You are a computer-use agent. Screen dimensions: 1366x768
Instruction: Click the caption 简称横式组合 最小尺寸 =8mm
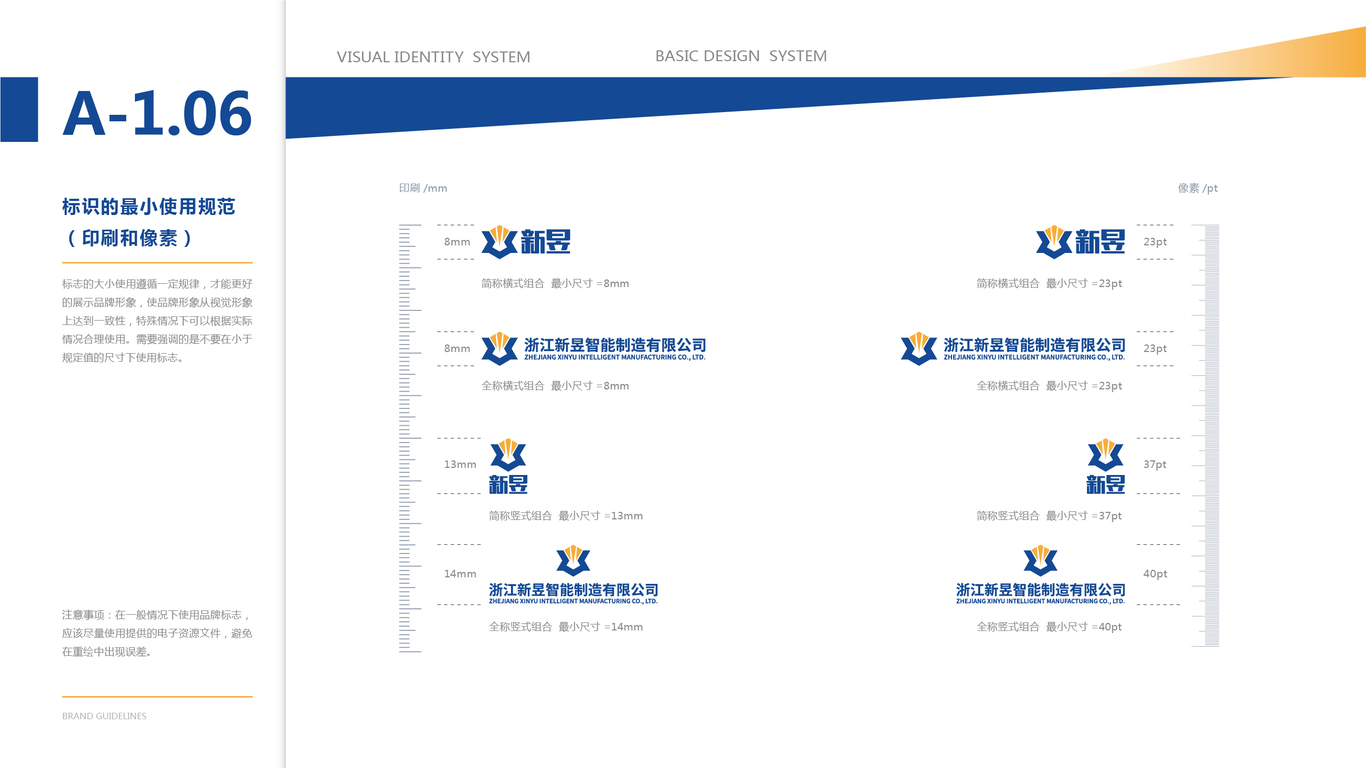tap(555, 283)
